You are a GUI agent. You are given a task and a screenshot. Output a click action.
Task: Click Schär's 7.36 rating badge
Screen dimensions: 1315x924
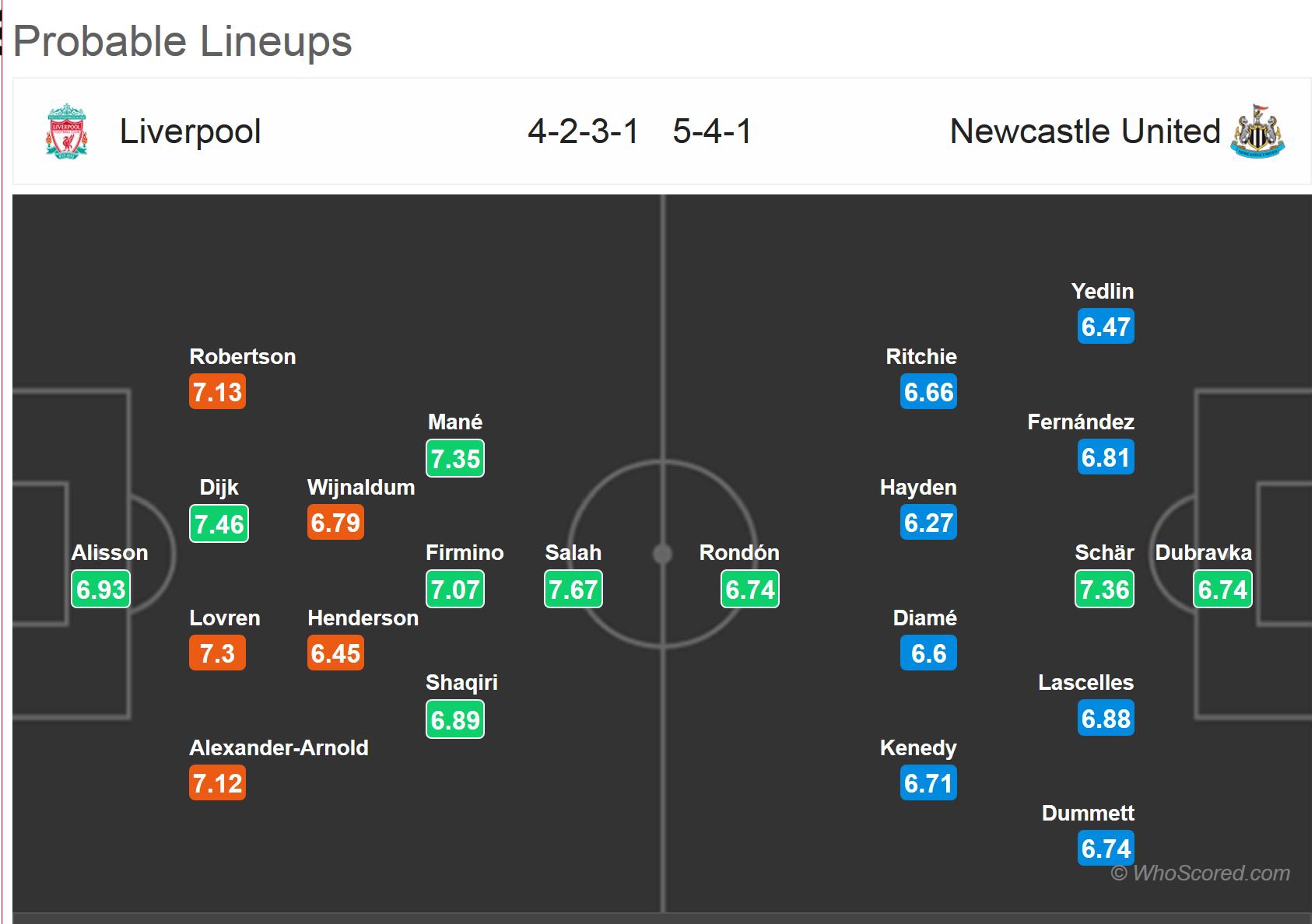[x=1105, y=590]
